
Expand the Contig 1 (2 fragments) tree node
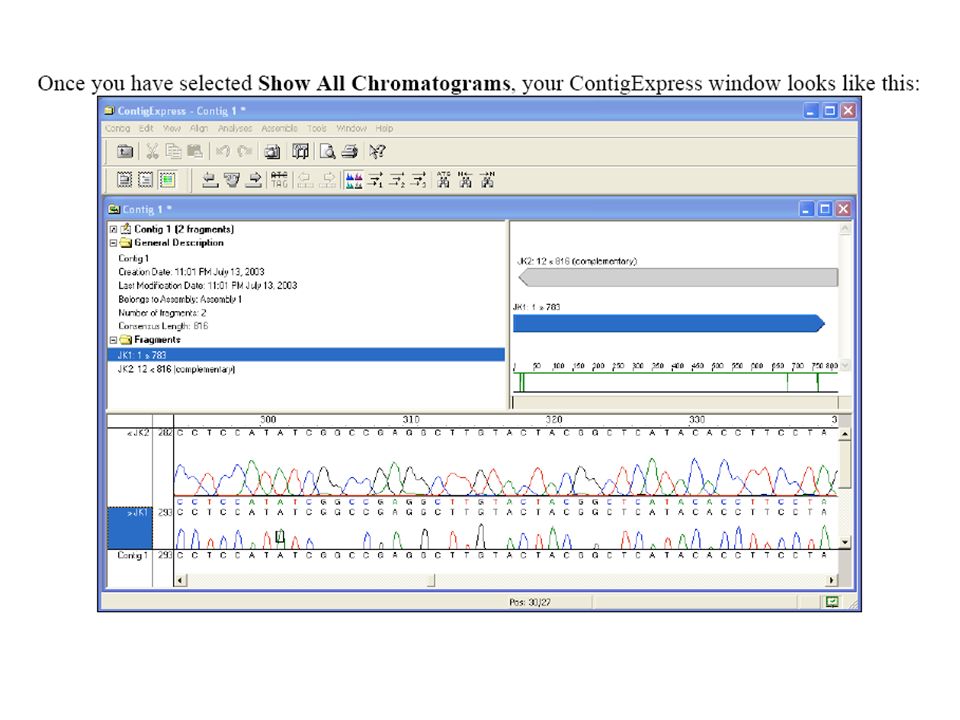113,230
